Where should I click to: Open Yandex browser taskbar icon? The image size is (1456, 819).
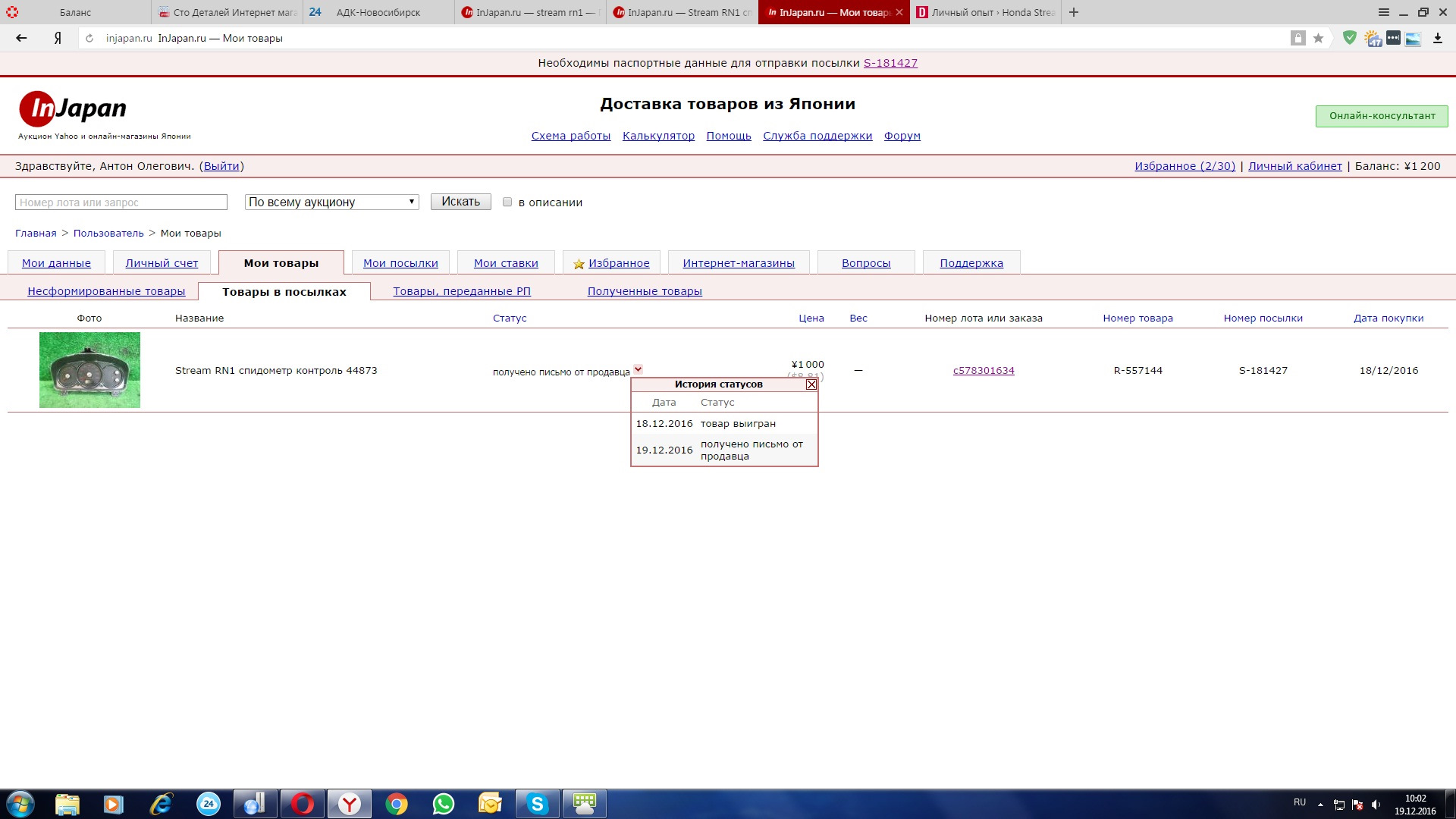click(x=350, y=804)
